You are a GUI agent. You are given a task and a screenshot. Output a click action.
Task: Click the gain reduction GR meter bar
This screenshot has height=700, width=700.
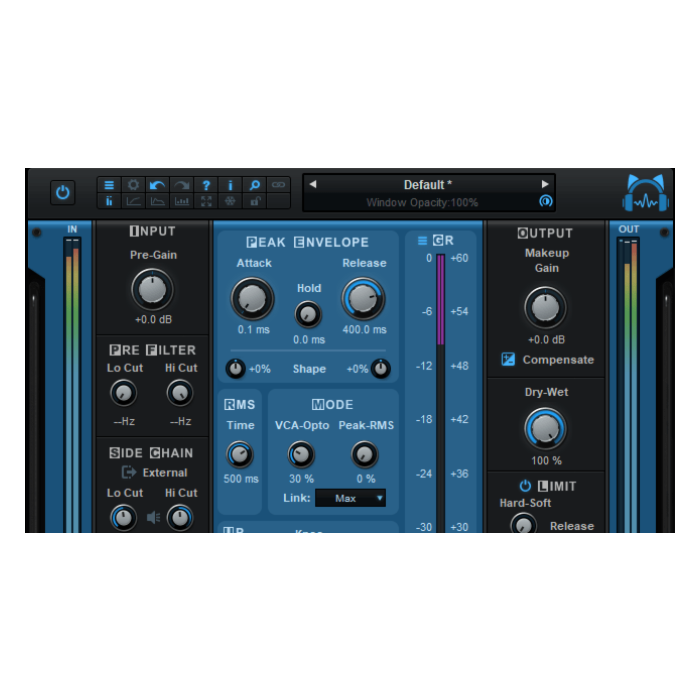point(441,393)
